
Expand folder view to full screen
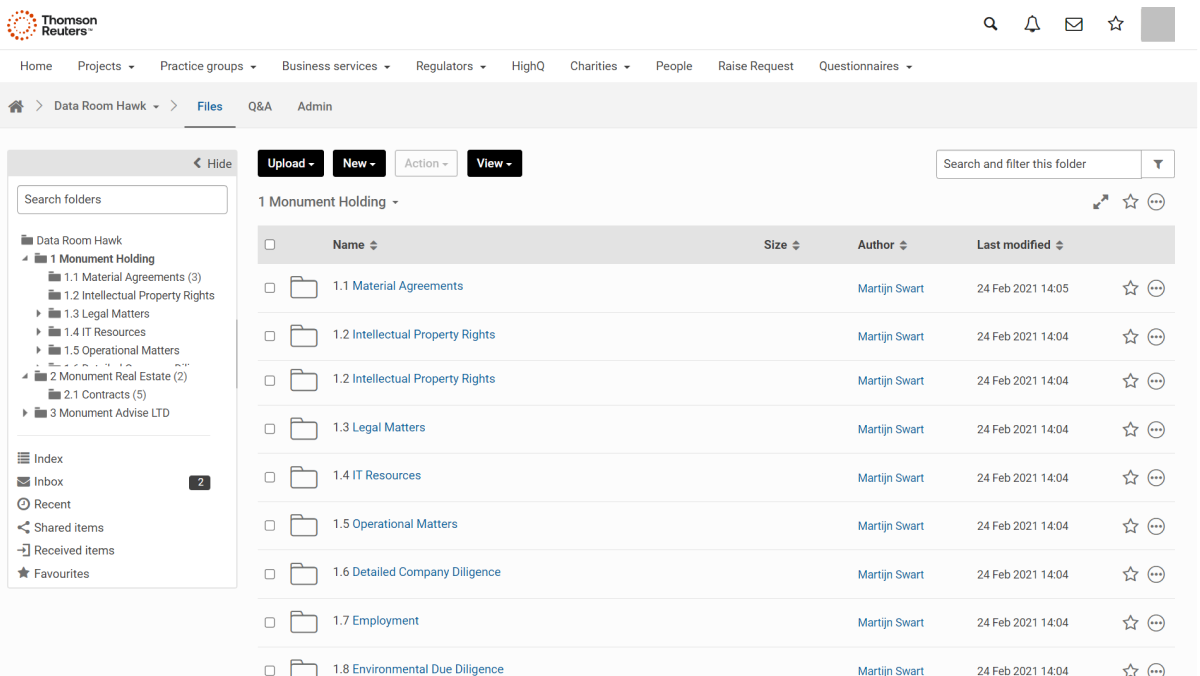pyautogui.click(x=1100, y=202)
